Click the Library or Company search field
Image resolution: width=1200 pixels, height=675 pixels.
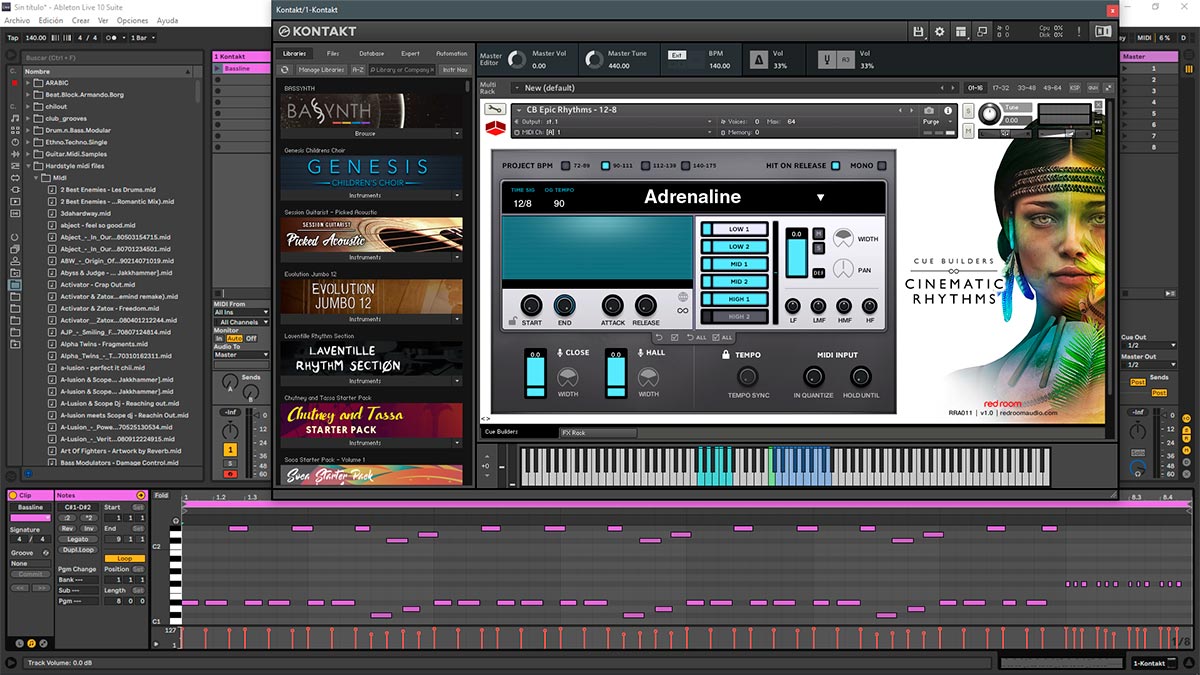pyautogui.click(x=403, y=70)
